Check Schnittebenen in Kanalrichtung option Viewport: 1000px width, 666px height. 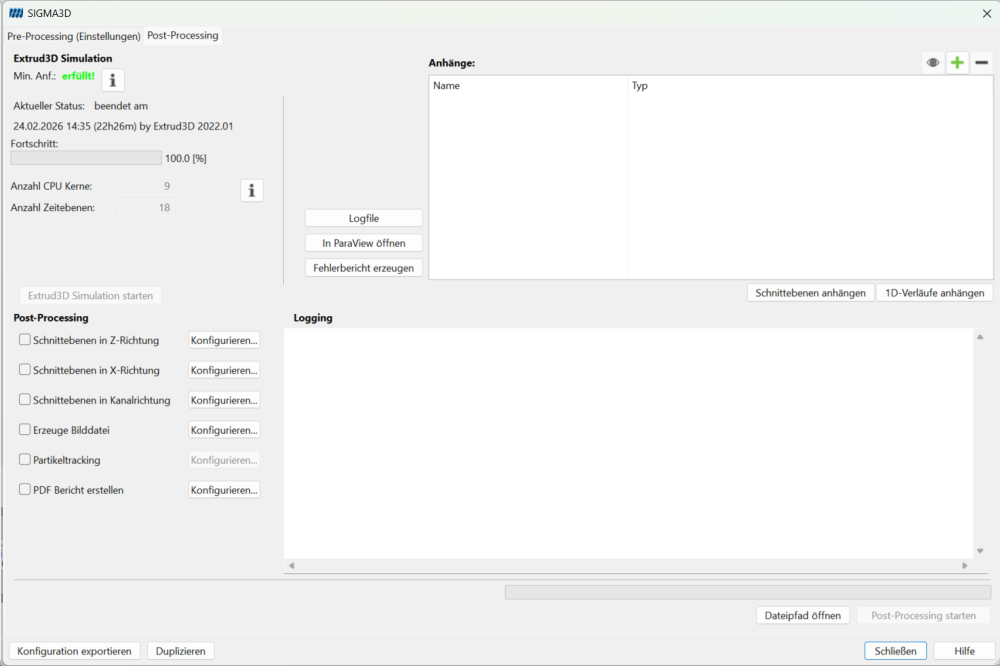coord(25,399)
